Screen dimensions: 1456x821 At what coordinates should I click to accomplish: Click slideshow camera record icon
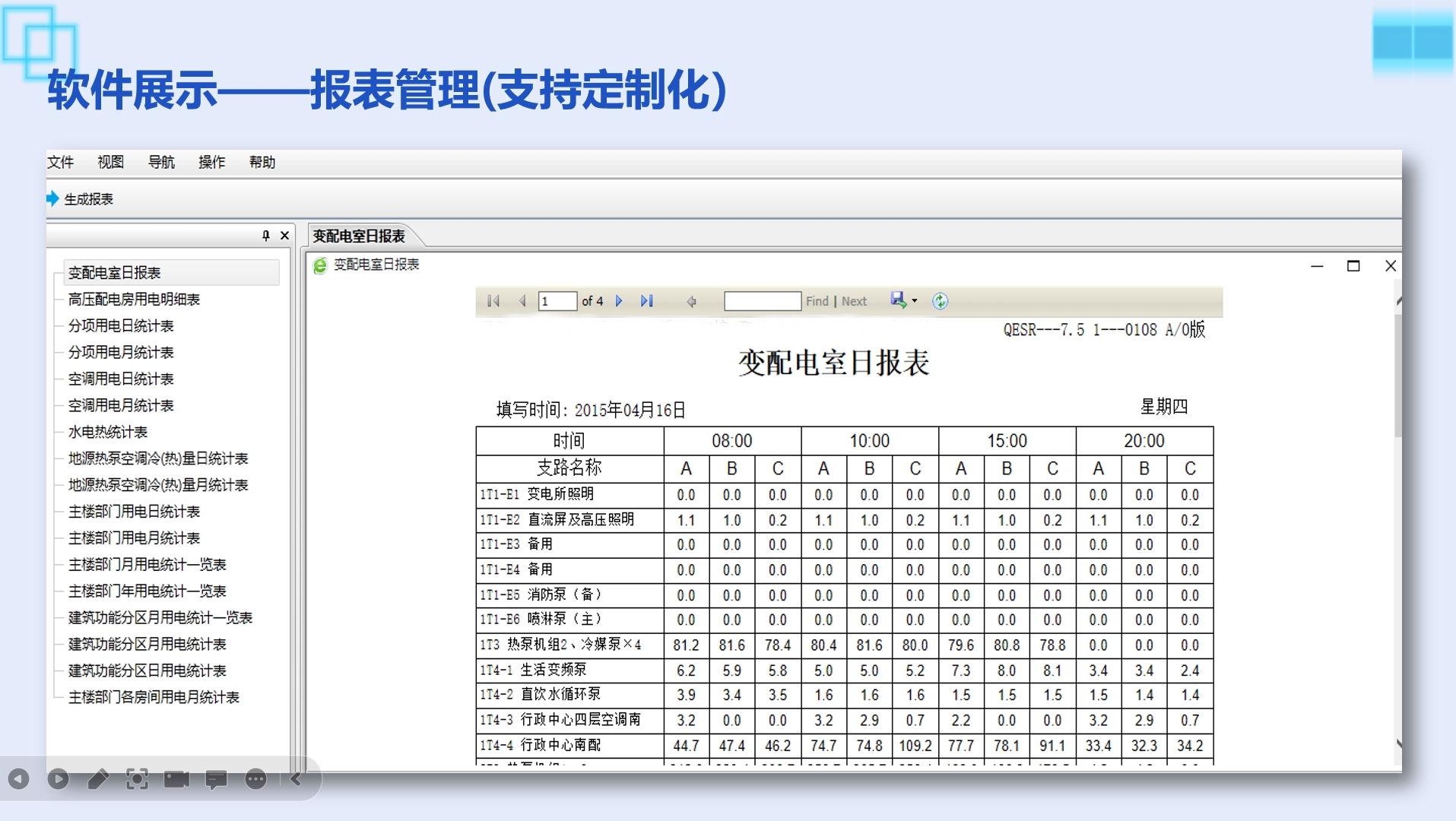(177, 779)
